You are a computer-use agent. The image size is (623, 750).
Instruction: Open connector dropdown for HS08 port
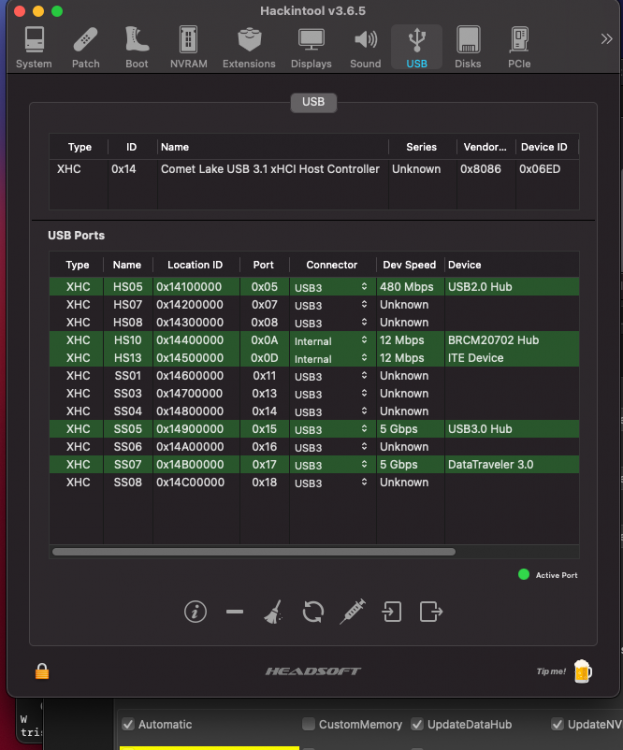331,322
